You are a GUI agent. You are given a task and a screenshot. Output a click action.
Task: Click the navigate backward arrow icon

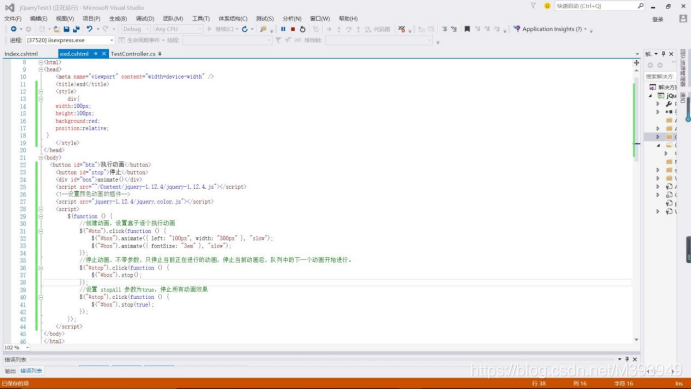14,29
